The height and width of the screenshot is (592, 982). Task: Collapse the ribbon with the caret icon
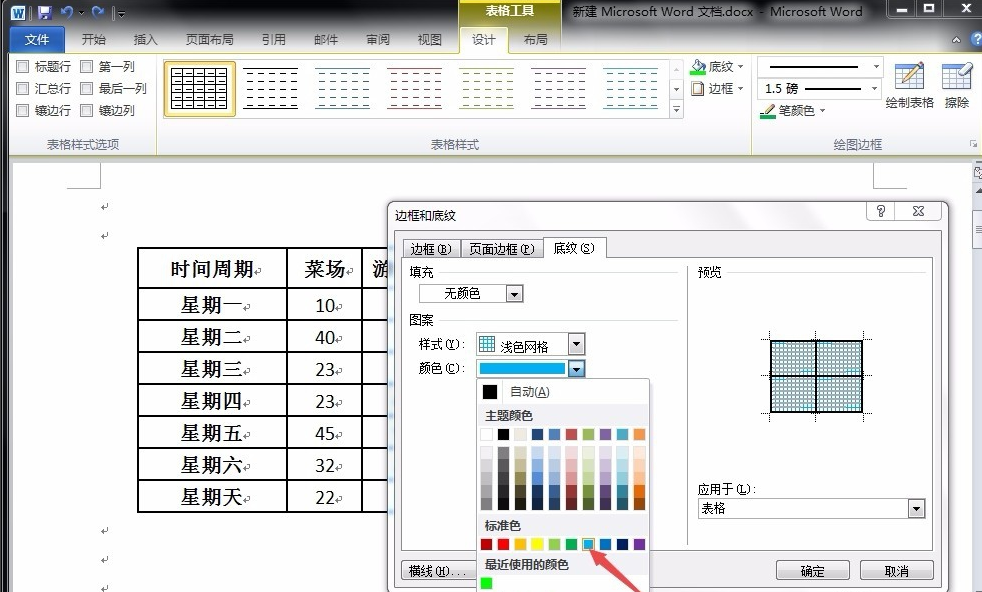point(956,39)
